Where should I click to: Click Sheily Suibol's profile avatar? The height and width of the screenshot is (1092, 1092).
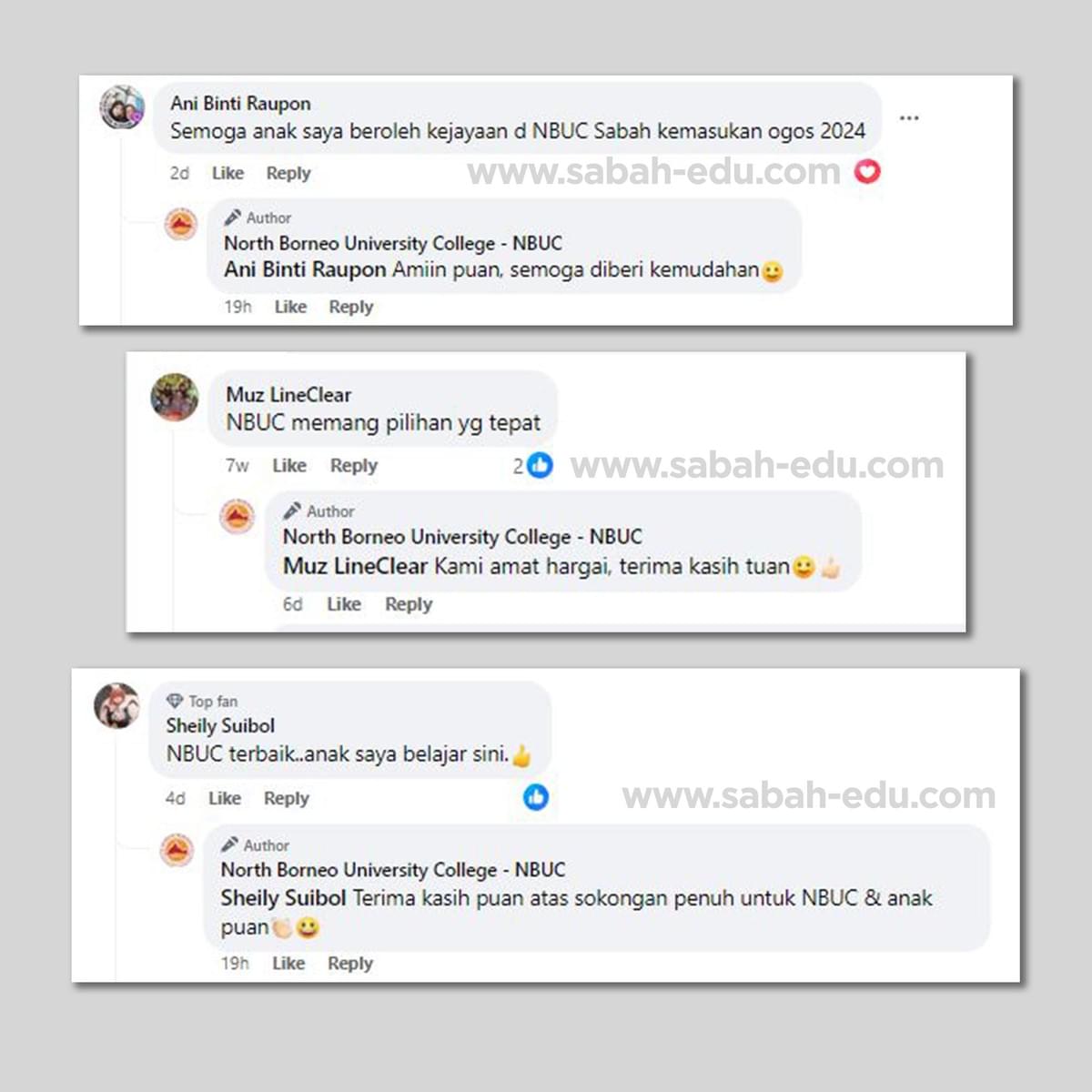pyautogui.click(x=117, y=705)
